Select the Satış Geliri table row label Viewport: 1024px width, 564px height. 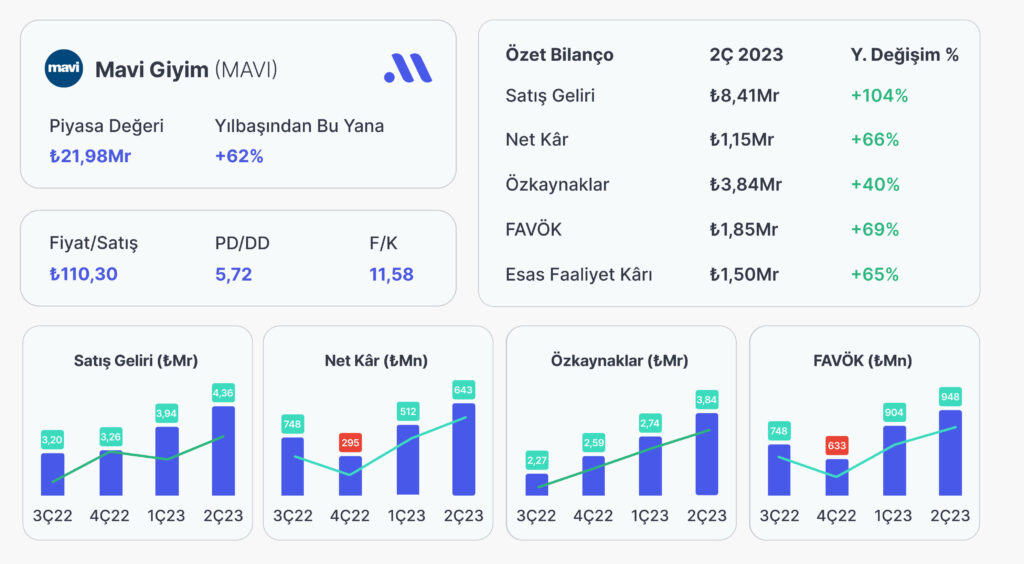click(x=550, y=96)
